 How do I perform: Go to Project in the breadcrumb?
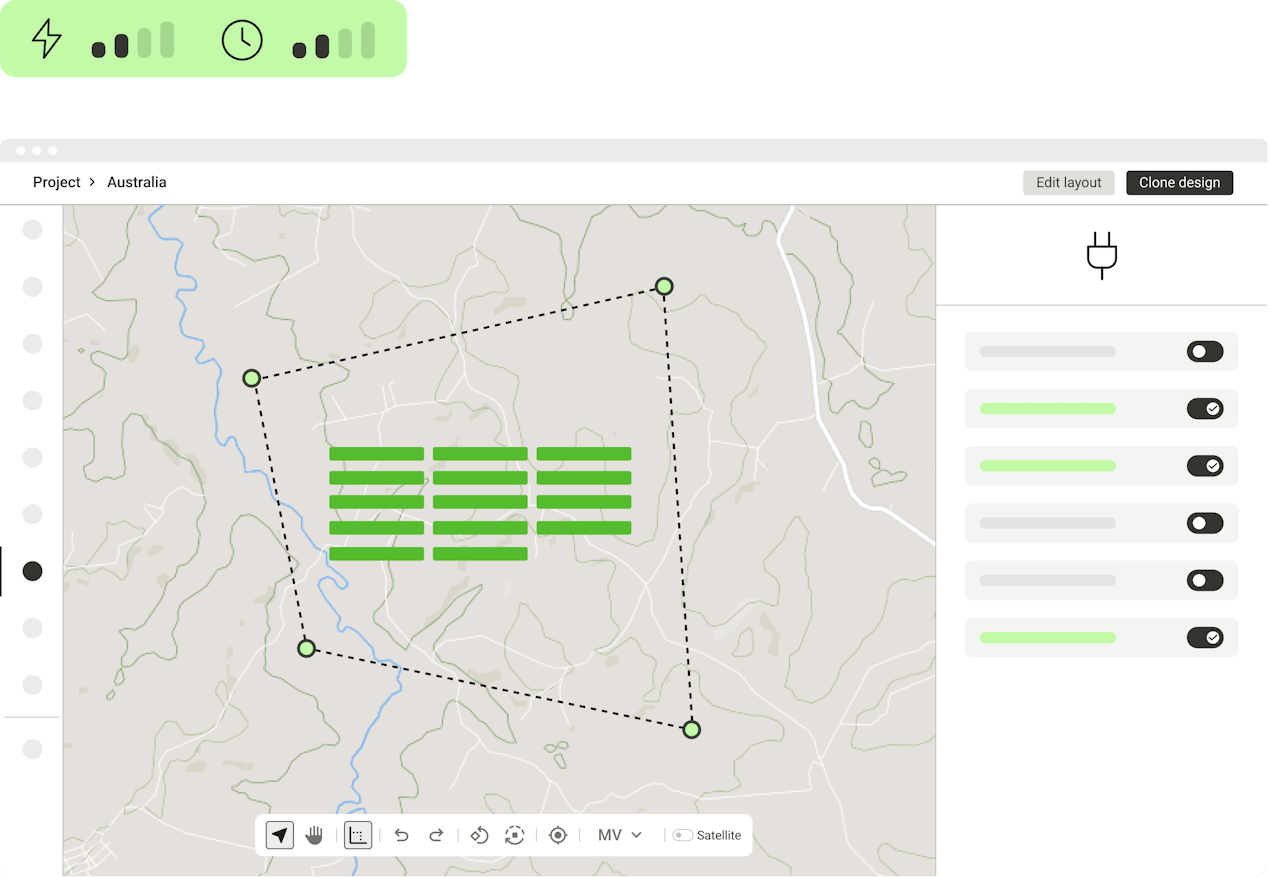tap(57, 182)
